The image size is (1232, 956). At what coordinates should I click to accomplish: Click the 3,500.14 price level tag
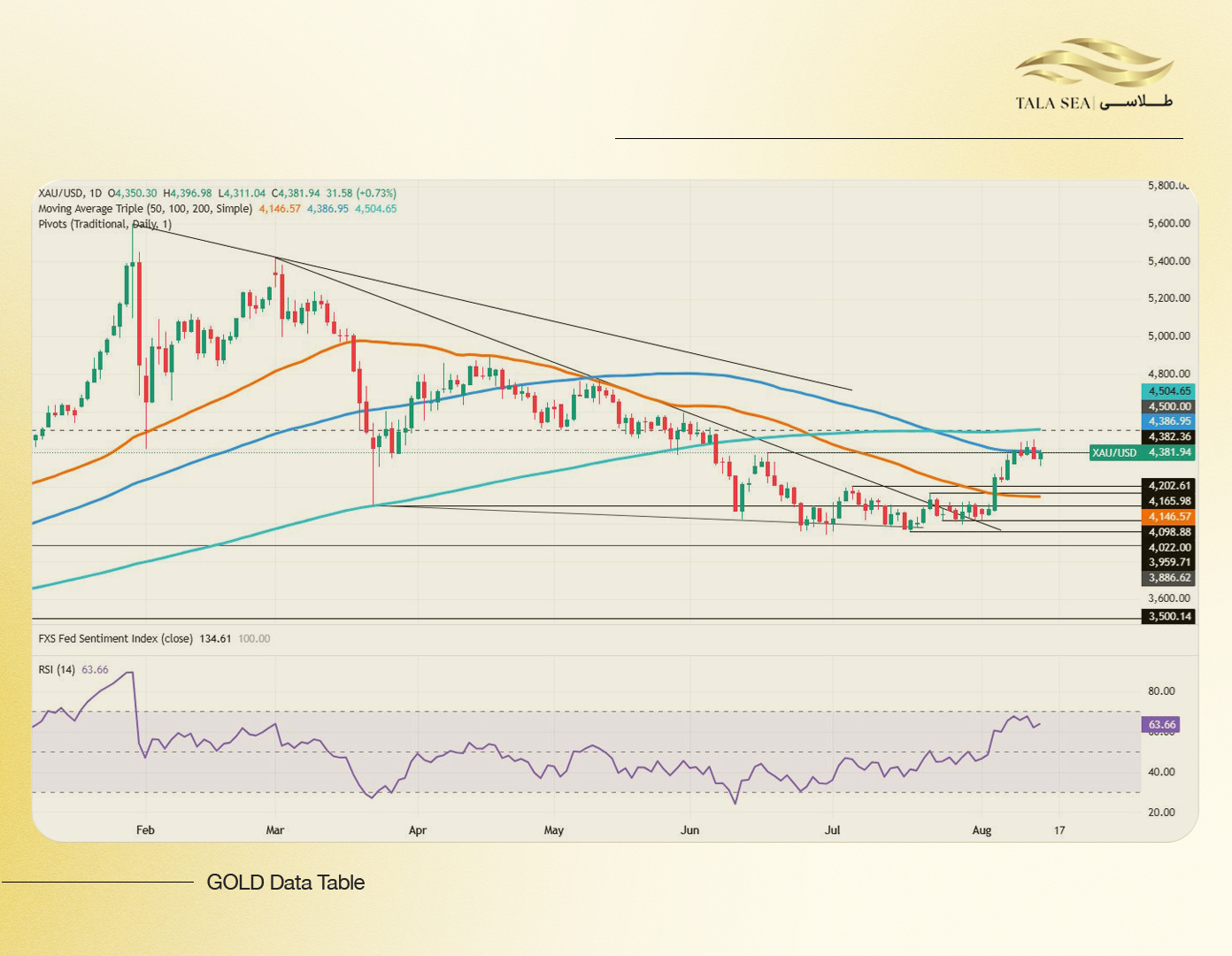(x=1168, y=616)
